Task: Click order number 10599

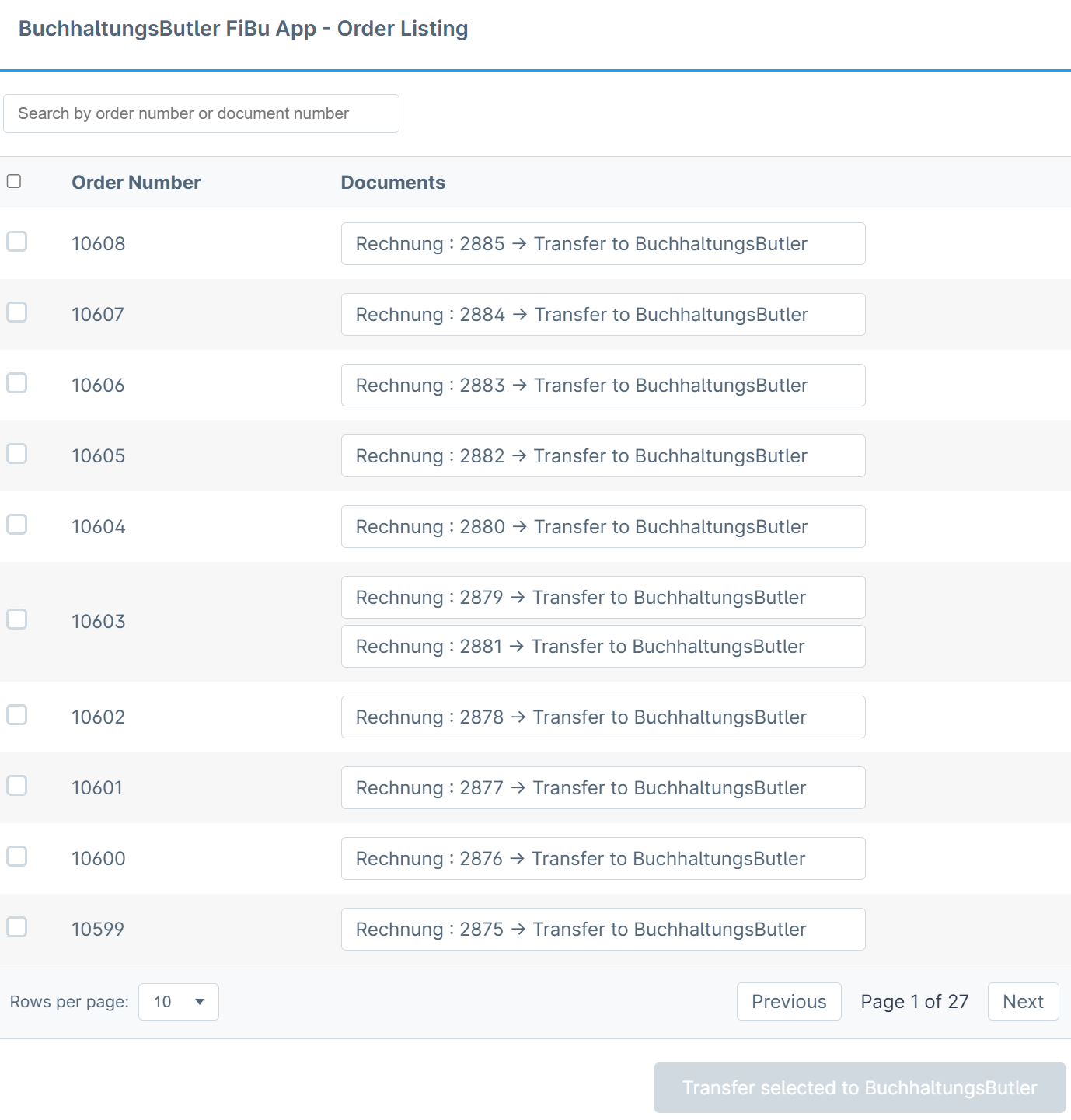Action: pos(98,930)
